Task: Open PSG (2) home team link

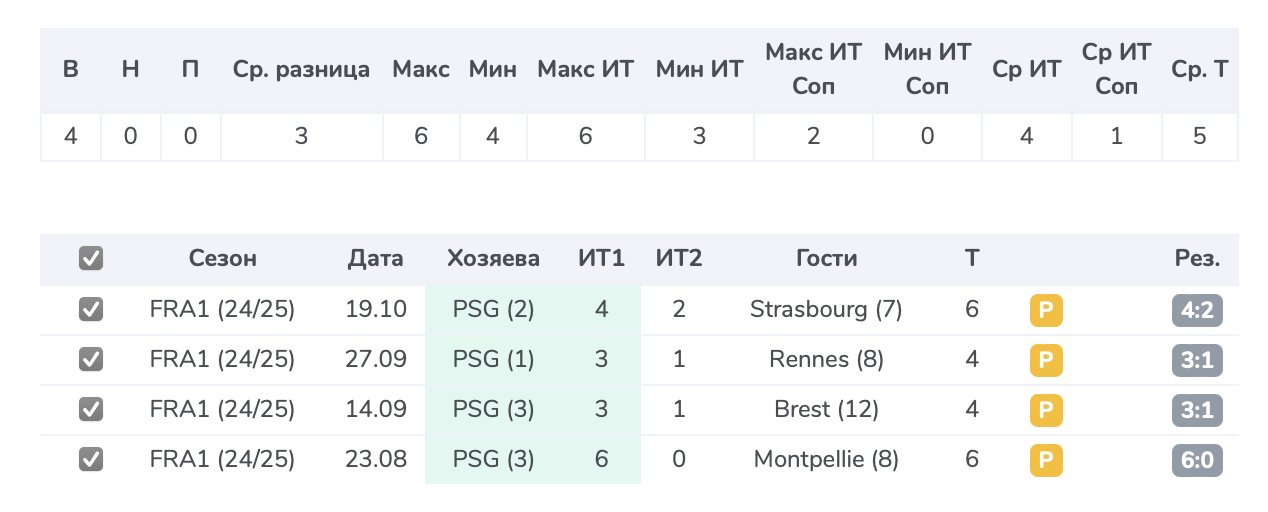Action: 494,310
